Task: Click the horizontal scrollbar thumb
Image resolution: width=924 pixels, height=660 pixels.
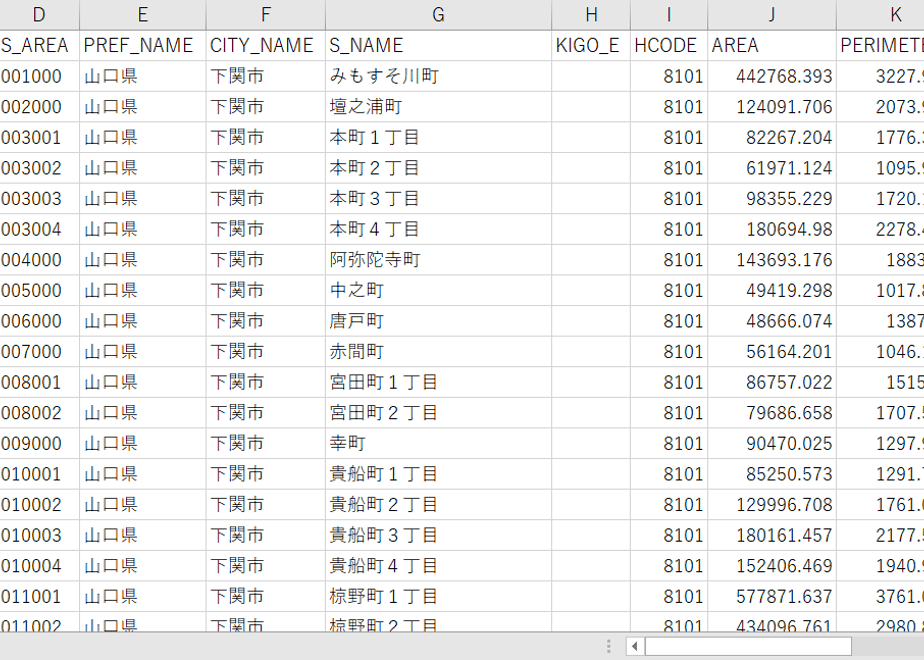Action: (748, 646)
